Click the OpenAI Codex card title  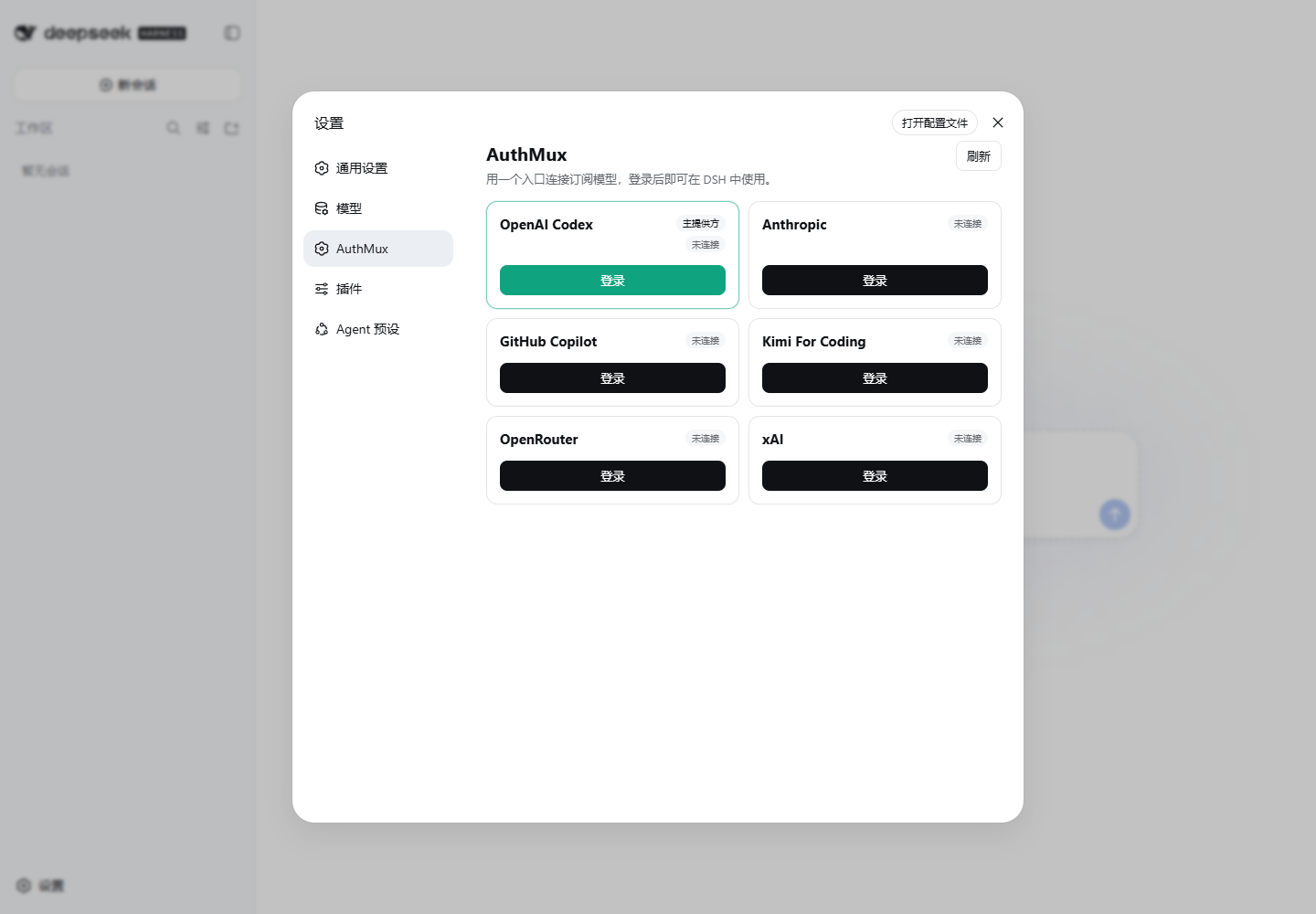(x=547, y=225)
